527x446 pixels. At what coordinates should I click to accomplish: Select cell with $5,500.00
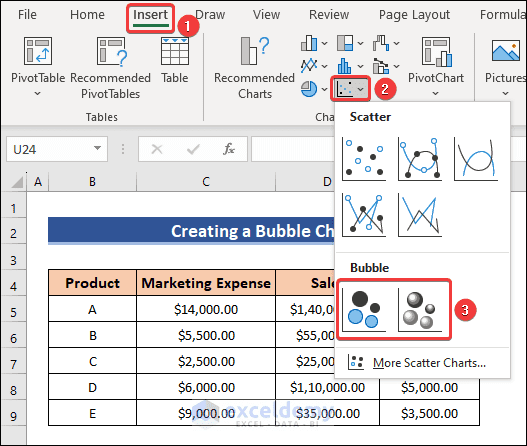click(206, 335)
